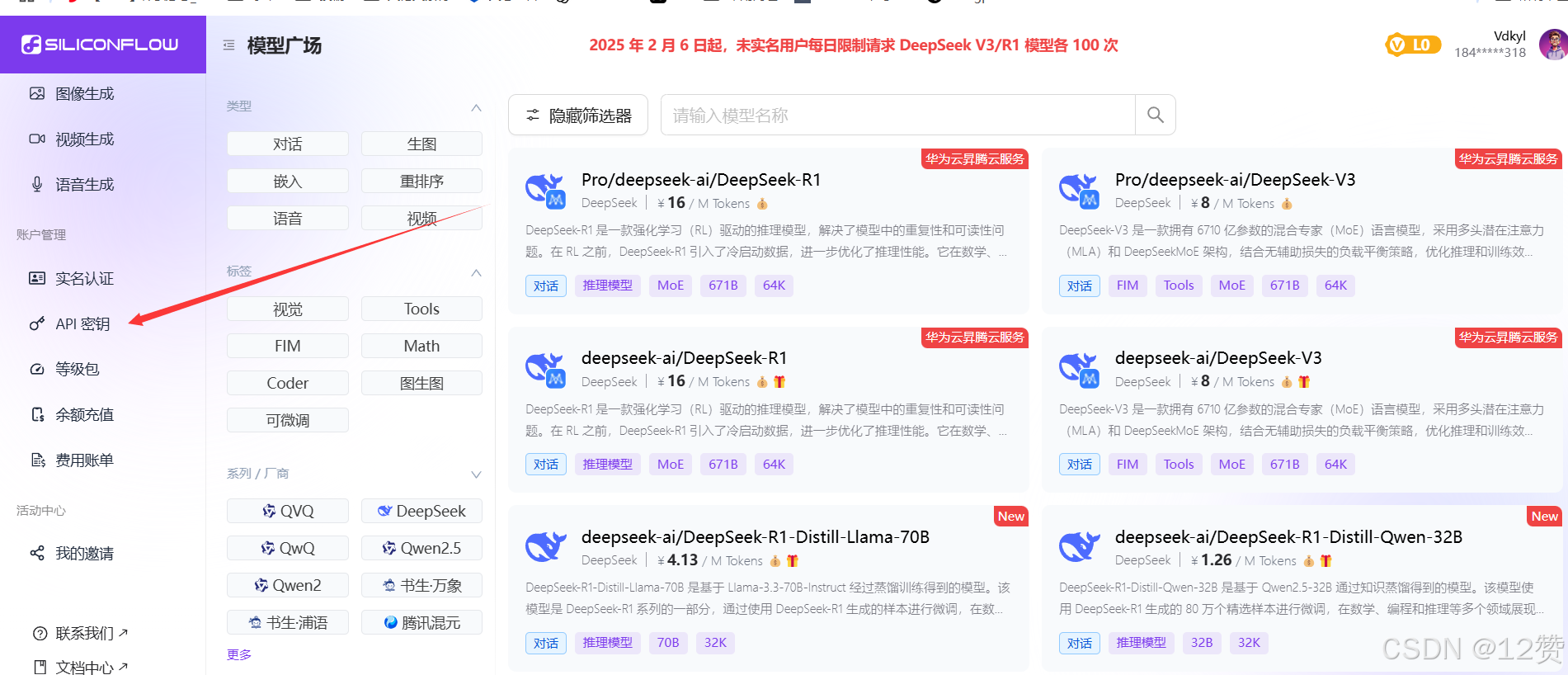1568x675 pixels.
Task: Click the deepseek-ai/DeepSeek-V3 model logo
Action: (x=1080, y=370)
